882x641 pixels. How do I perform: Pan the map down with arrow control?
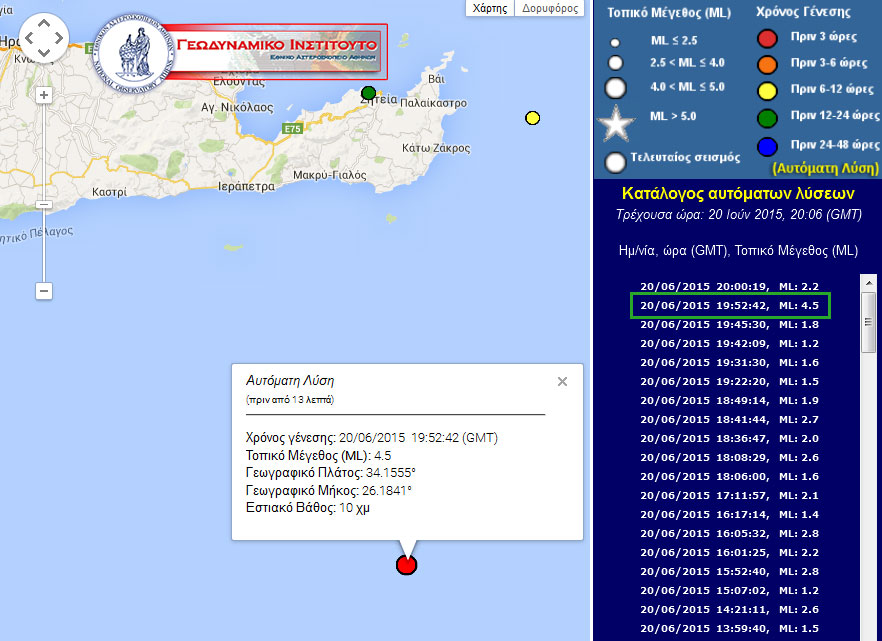(44, 54)
